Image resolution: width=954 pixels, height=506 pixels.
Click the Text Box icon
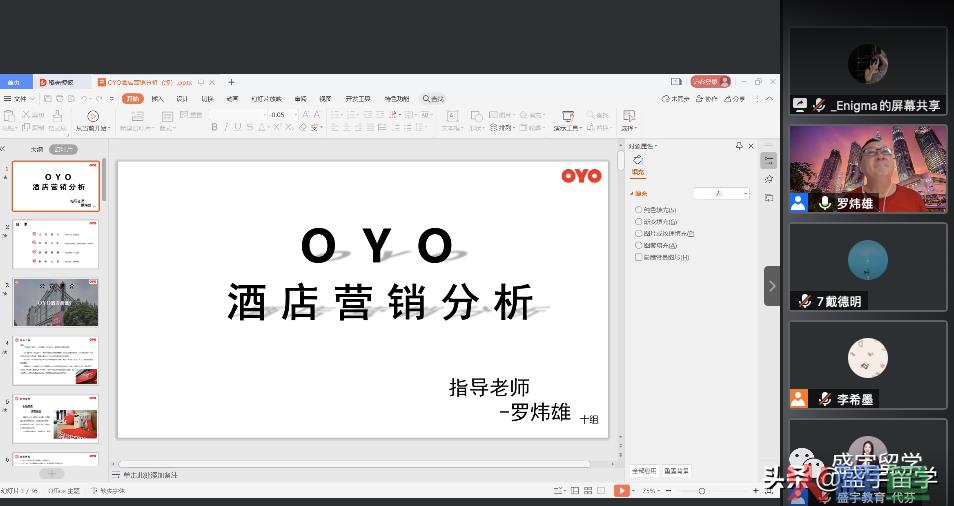pyautogui.click(x=451, y=116)
